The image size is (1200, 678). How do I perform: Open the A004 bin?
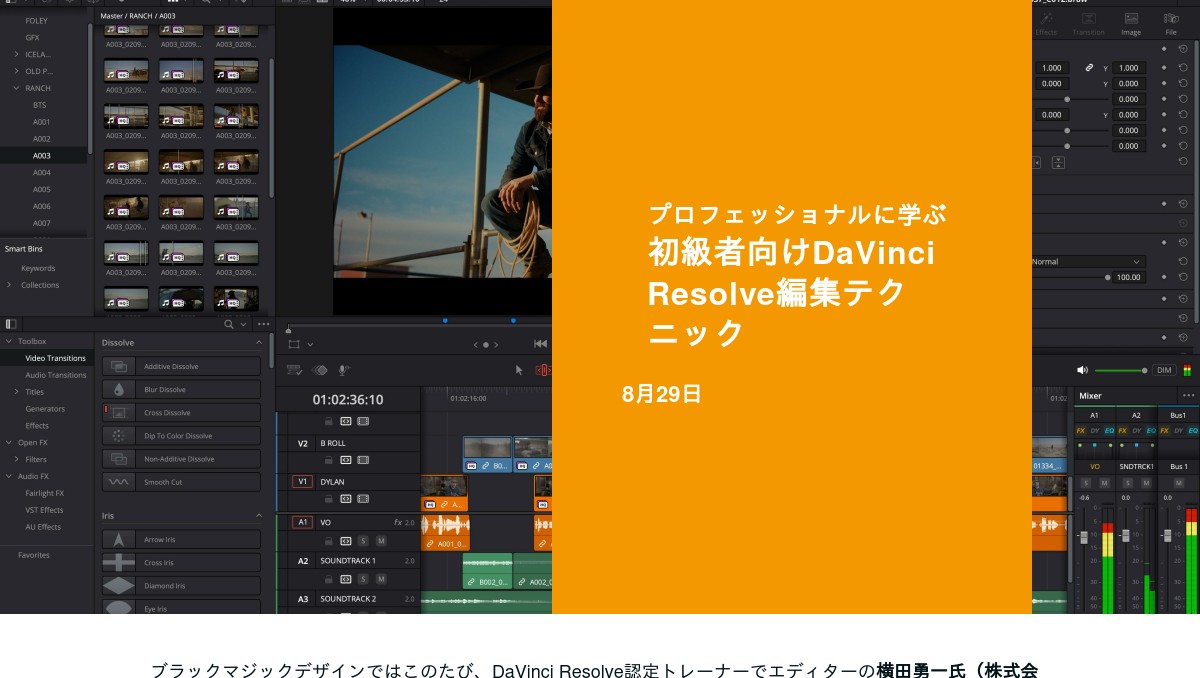pos(41,172)
